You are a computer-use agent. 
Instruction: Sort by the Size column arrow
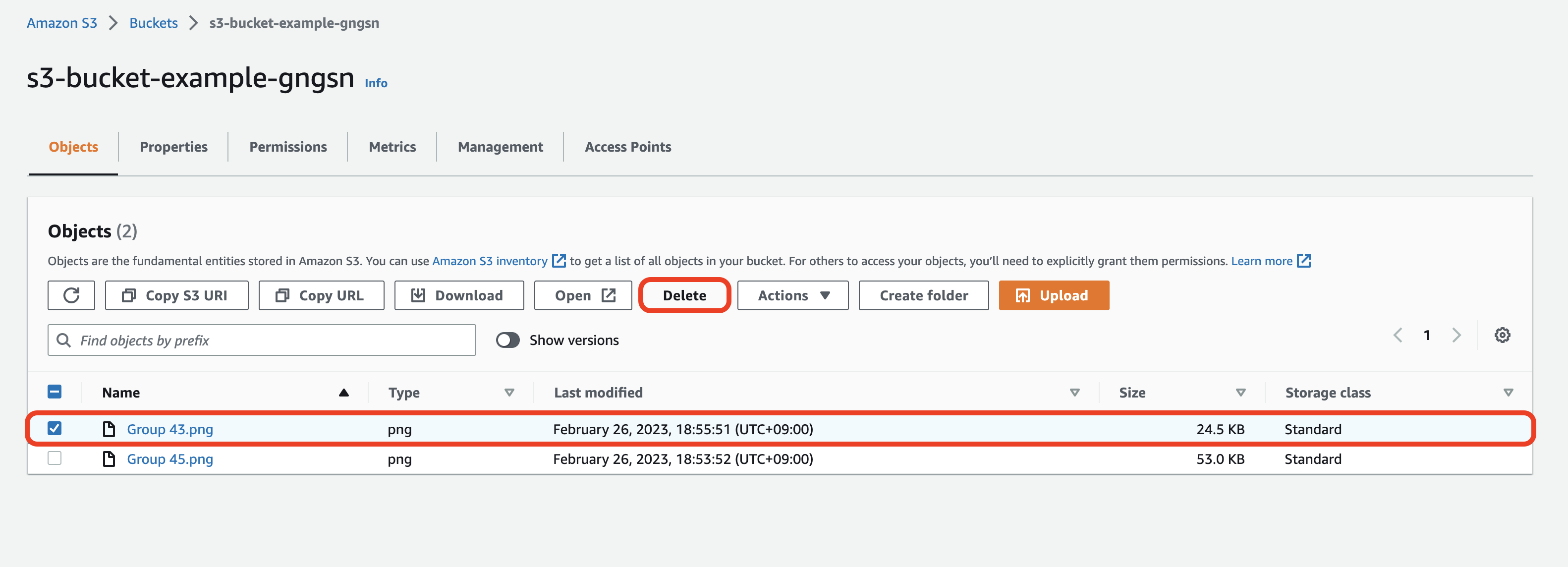1240,393
